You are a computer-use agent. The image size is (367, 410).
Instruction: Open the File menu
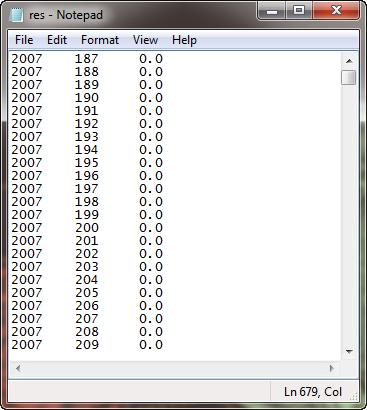24,40
